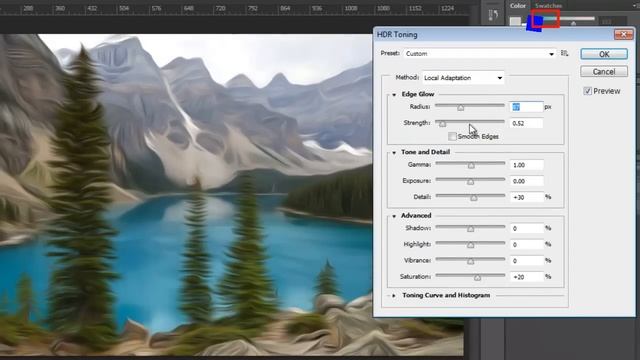The width and height of the screenshot is (640, 360).
Task: Open preset options icon beside Preset dropdown
Action: tap(564, 53)
